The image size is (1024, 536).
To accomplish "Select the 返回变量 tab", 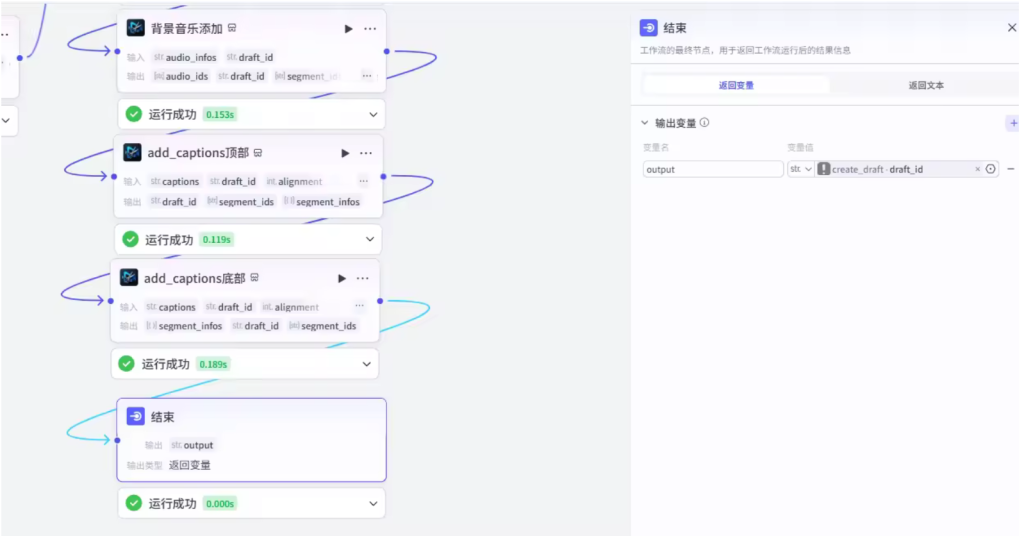I will (x=736, y=85).
